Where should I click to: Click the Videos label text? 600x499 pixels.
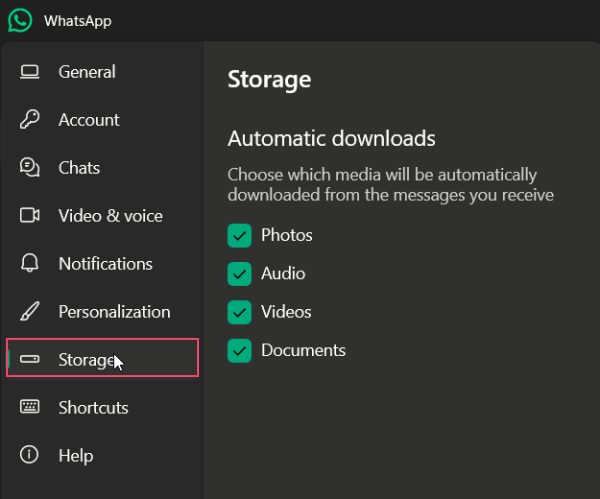[x=286, y=312]
